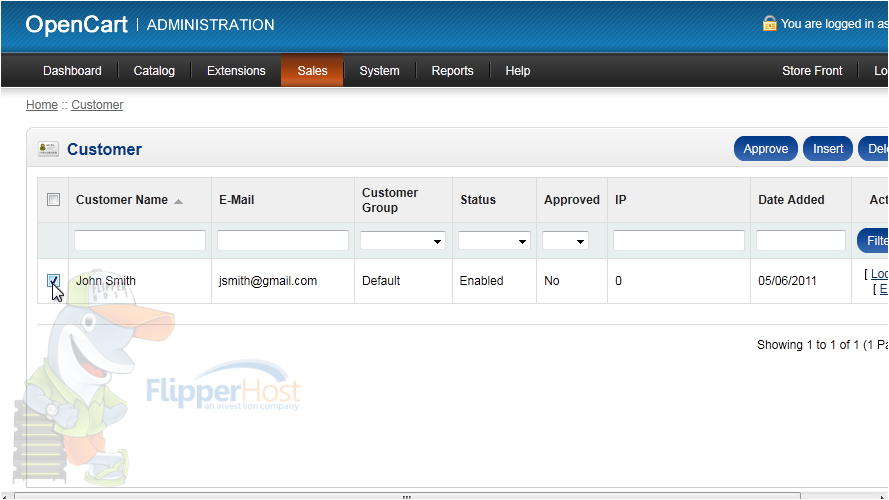Open the Approved filter dropdown
This screenshot has width=889, height=500.
tap(565, 241)
